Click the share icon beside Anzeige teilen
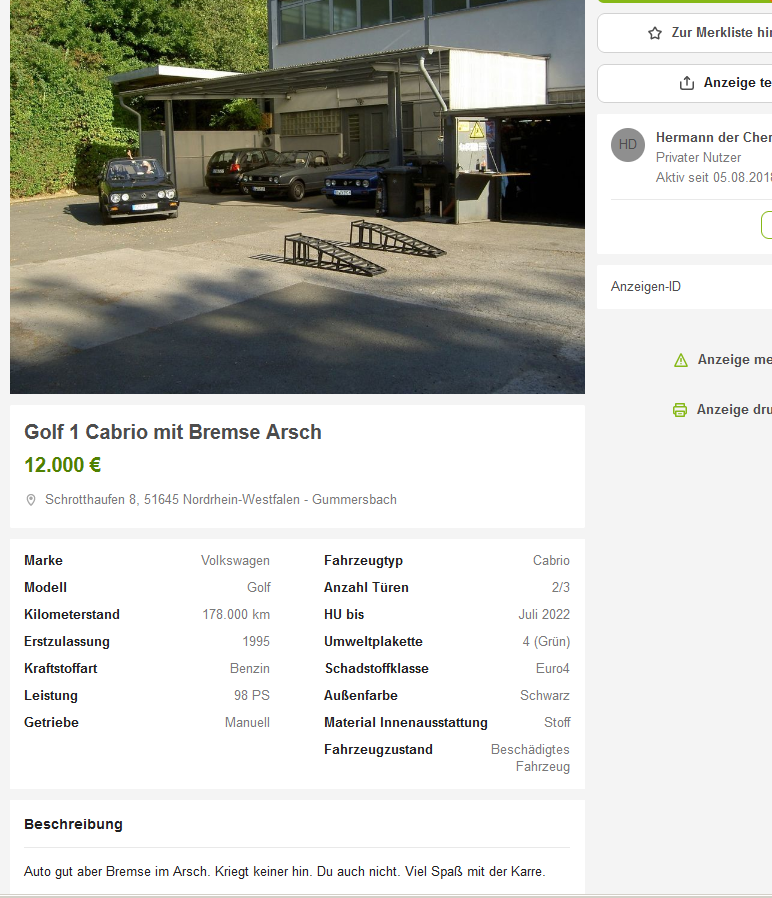 pyautogui.click(x=687, y=83)
